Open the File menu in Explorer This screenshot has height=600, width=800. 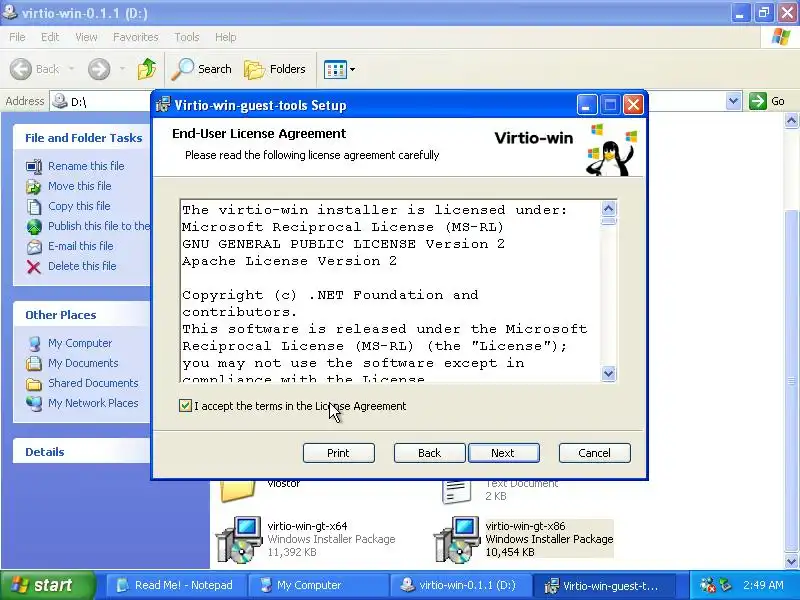click(17, 37)
